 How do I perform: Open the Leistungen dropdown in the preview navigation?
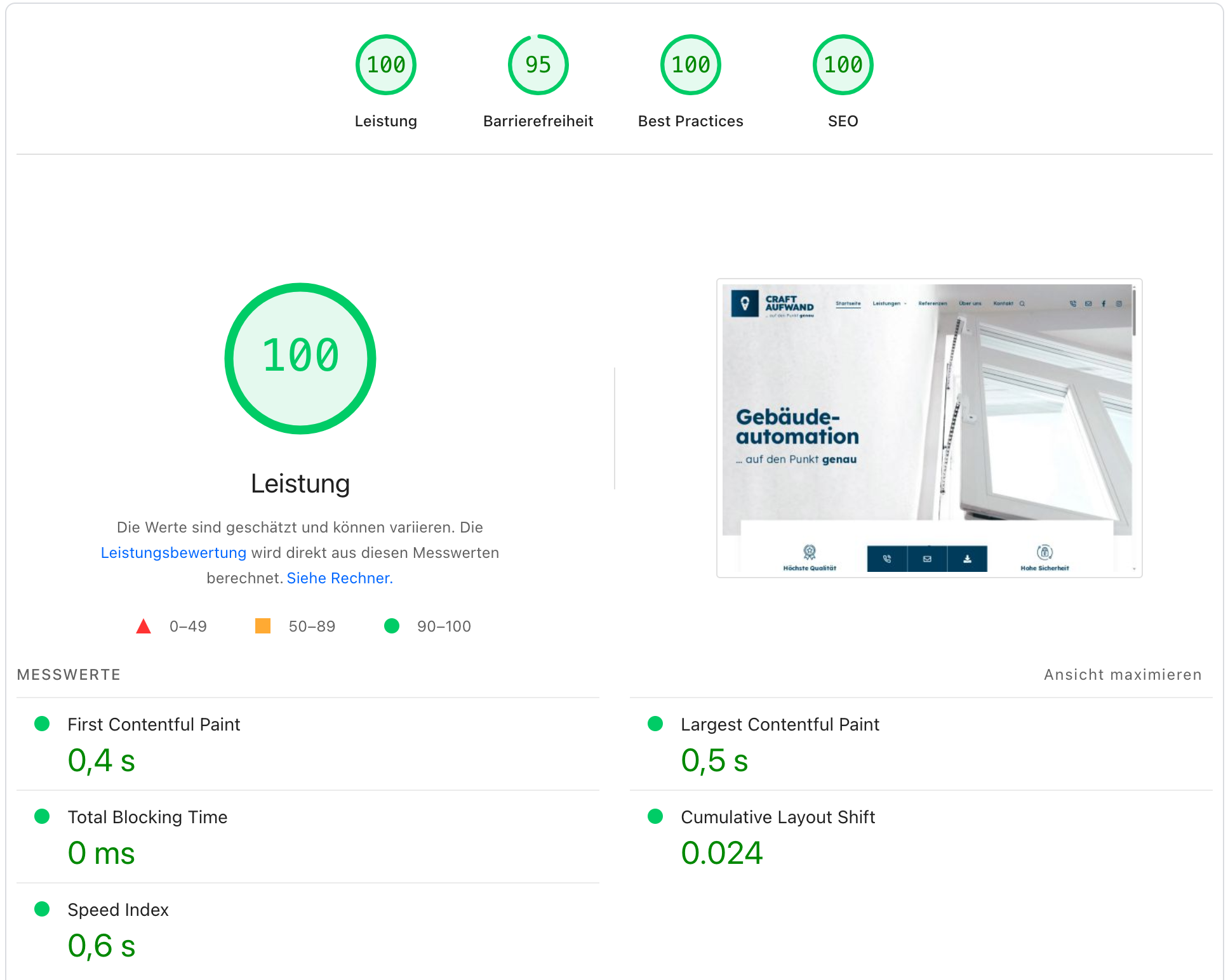pyautogui.click(x=888, y=303)
